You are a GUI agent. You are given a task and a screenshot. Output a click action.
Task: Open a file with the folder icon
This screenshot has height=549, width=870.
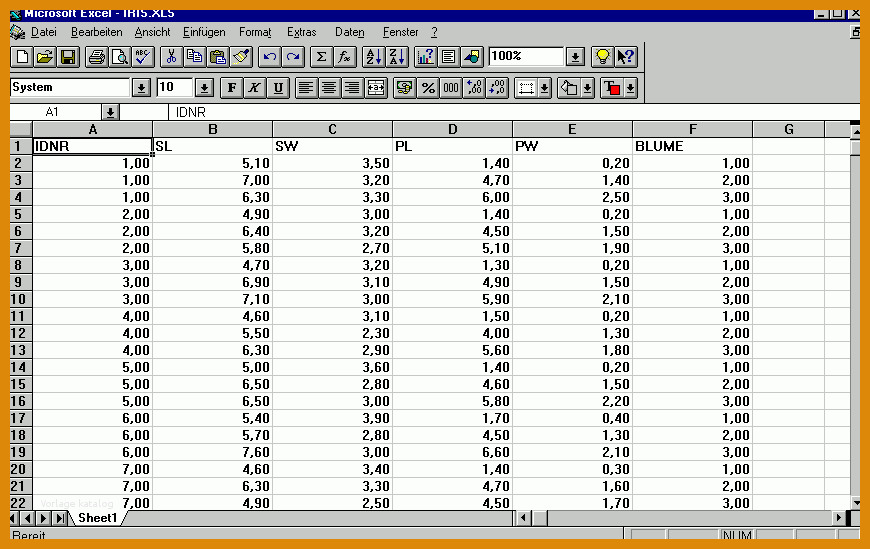(x=45, y=57)
